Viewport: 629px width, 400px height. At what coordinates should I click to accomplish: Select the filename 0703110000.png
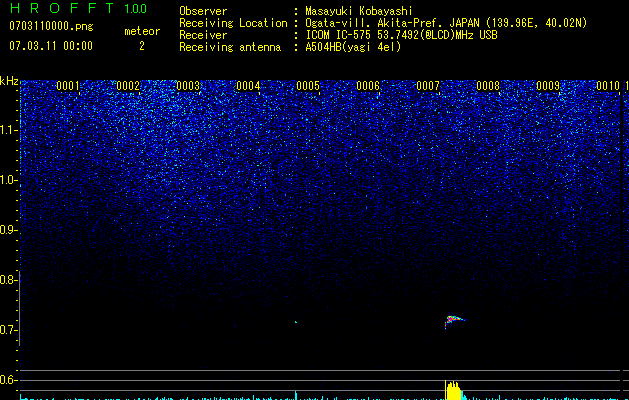[51, 26]
